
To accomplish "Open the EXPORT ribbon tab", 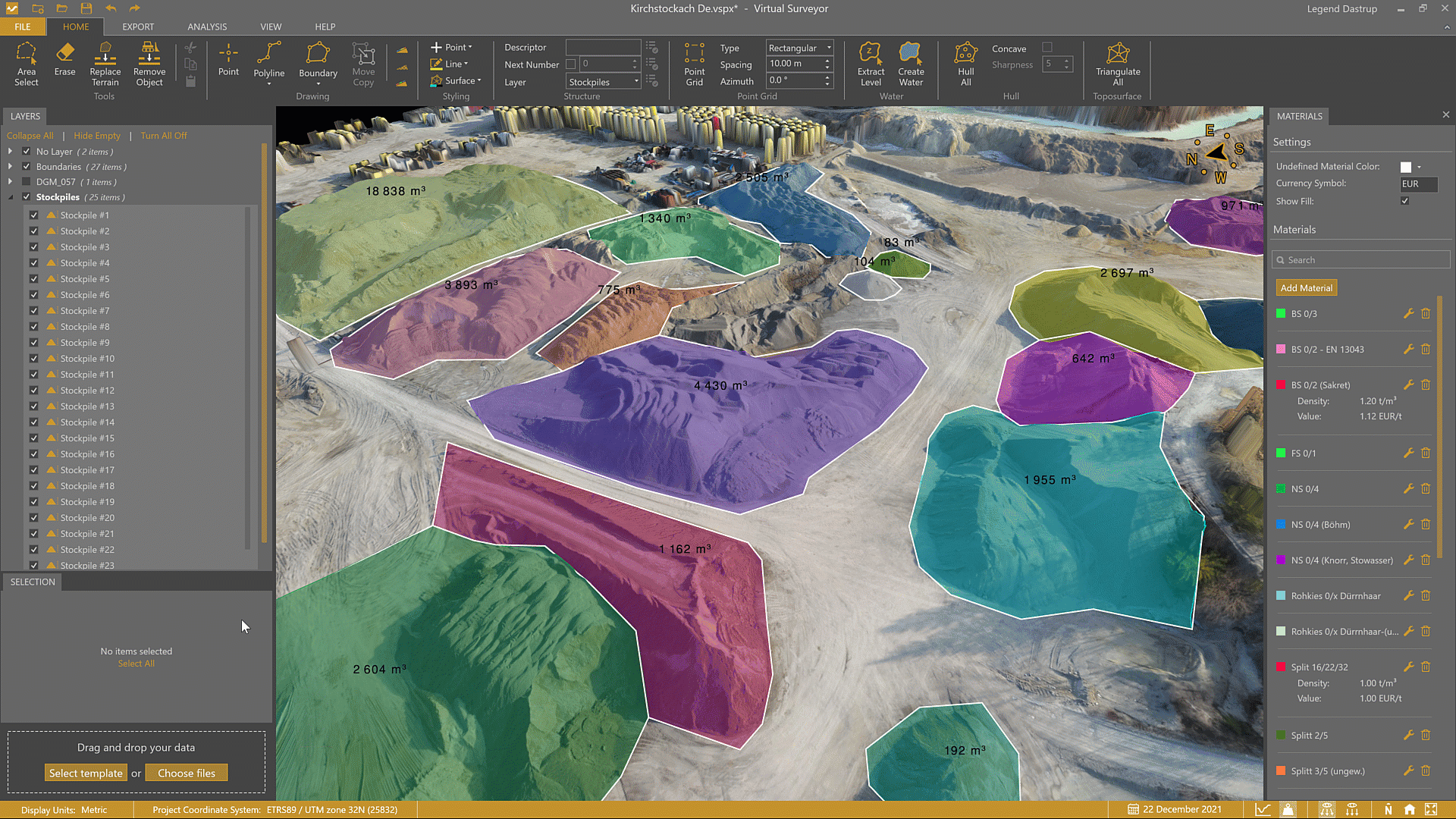I will click(x=138, y=27).
